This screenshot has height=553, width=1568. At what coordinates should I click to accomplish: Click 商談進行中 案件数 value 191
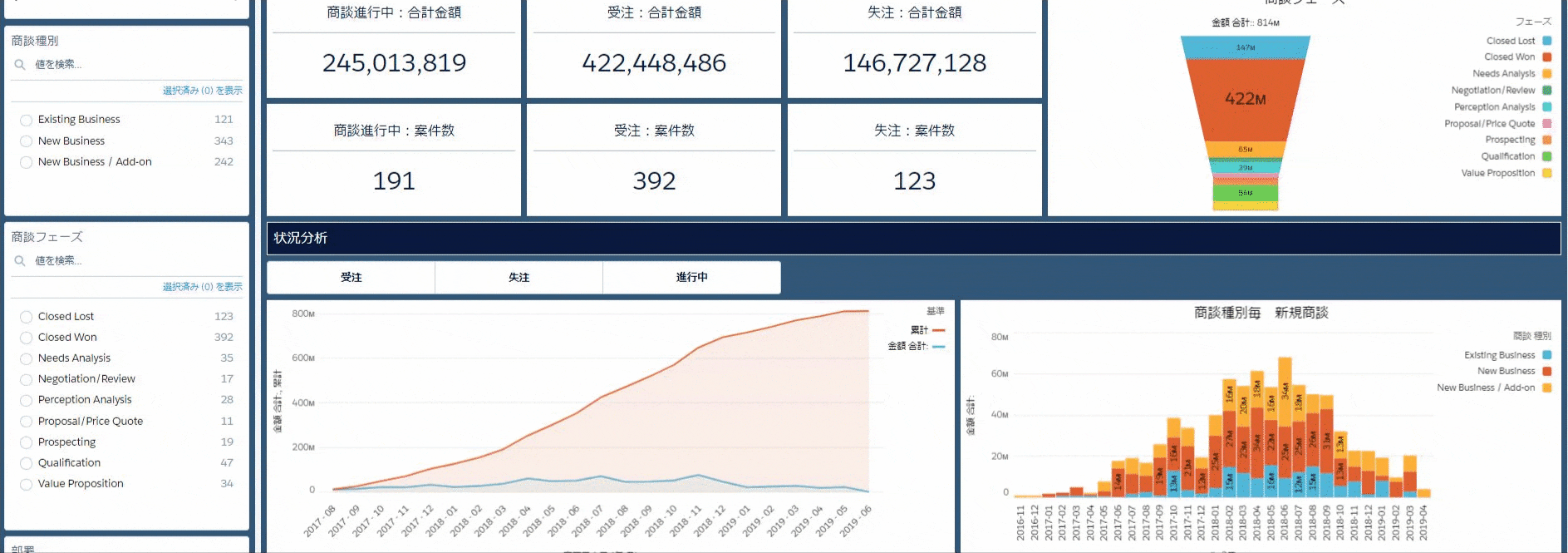(394, 181)
